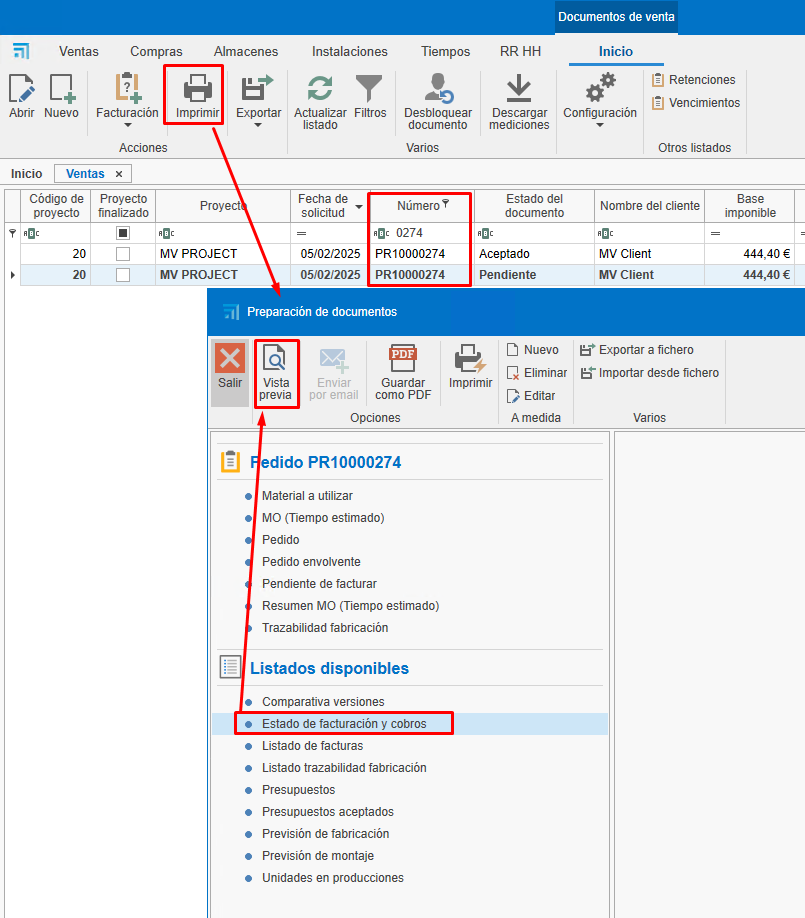The image size is (805, 918).
Task: Select Previsión de montaje listing
Action: point(318,856)
